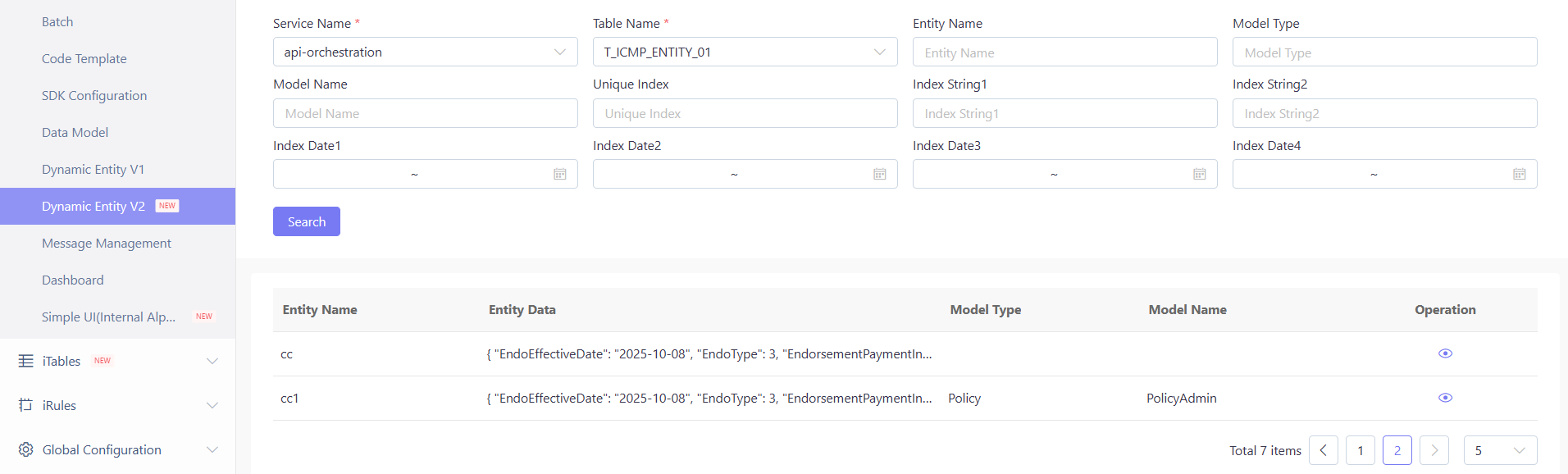
Task: Focus the Model Type input field
Action: click(x=1385, y=52)
